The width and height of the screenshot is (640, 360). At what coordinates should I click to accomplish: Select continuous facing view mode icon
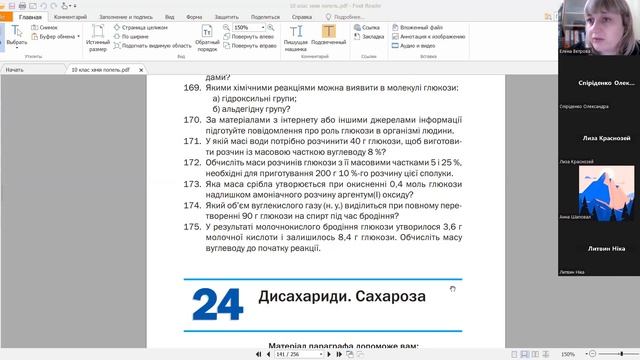546,354
